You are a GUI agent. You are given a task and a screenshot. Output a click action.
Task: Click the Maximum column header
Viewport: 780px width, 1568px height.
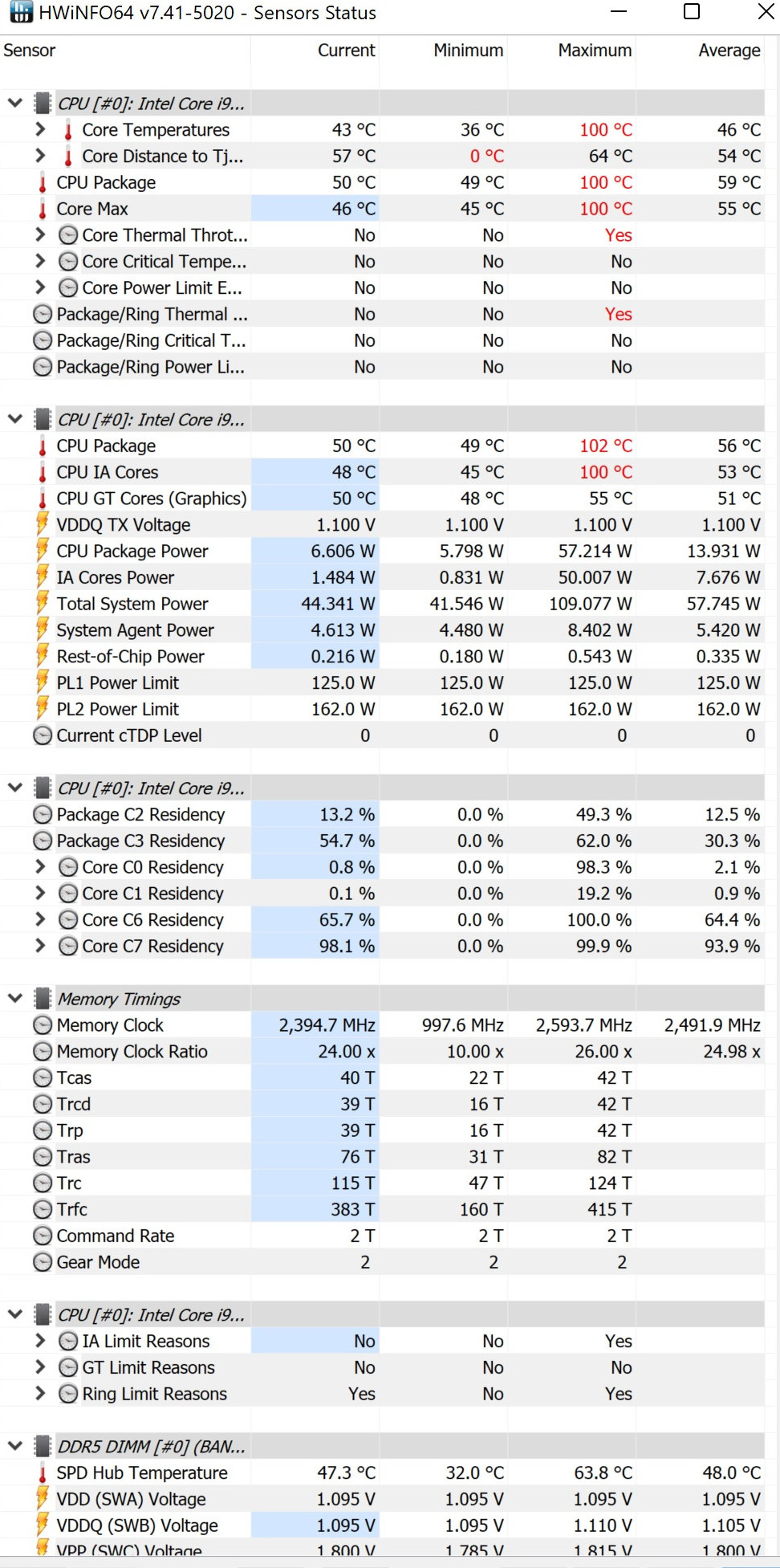[595, 51]
